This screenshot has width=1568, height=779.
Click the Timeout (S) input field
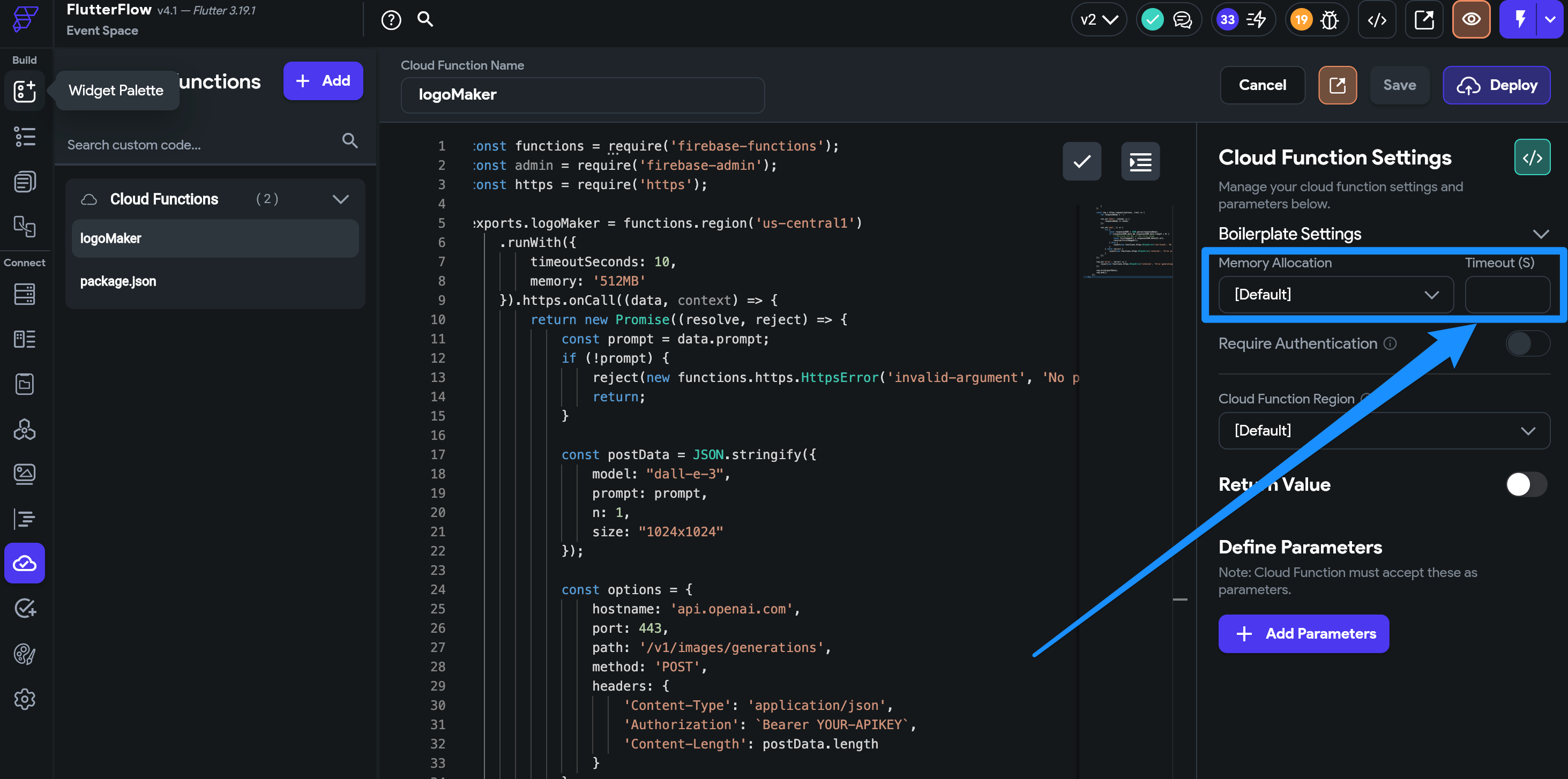(1507, 295)
